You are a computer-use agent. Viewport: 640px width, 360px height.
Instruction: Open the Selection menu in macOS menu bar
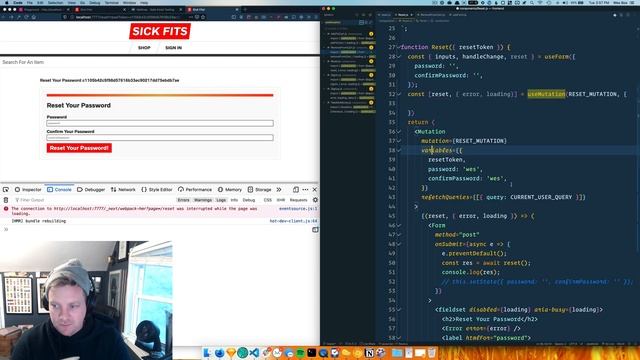click(56, 2)
